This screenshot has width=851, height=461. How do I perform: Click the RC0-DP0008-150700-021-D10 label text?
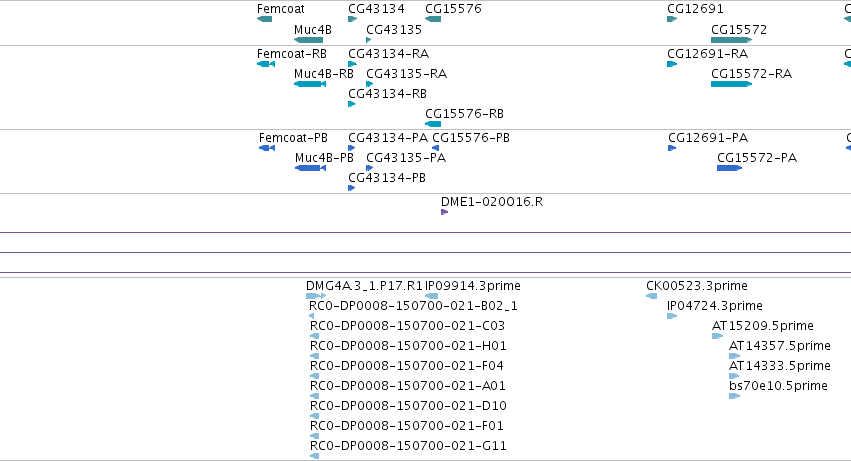(x=408, y=406)
